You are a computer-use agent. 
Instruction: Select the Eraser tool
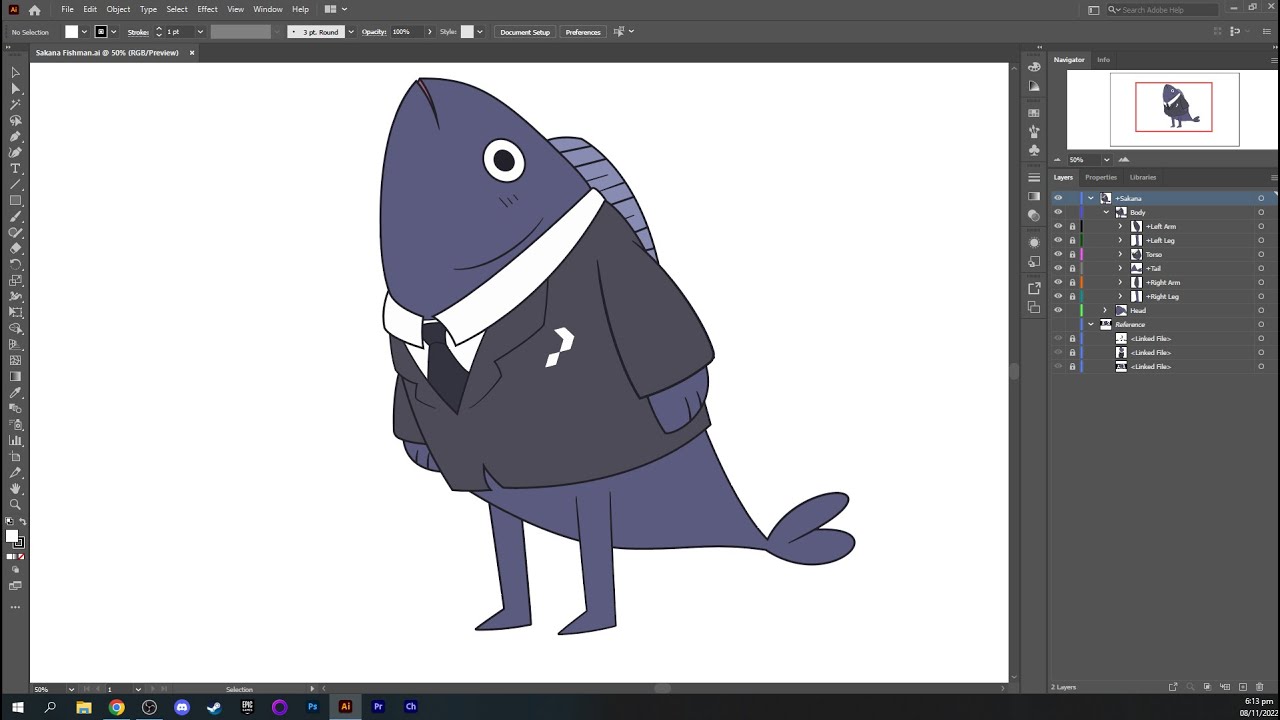coord(15,248)
